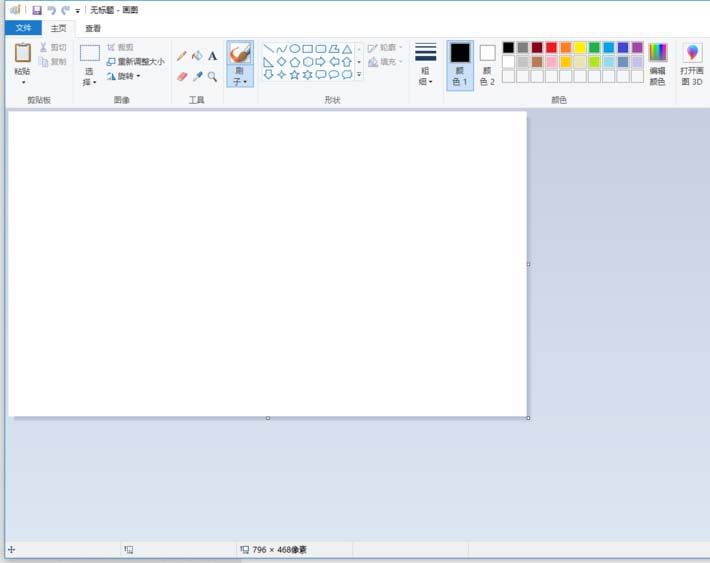Click the Brushes tool icon
The image size is (710, 563).
point(240,54)
